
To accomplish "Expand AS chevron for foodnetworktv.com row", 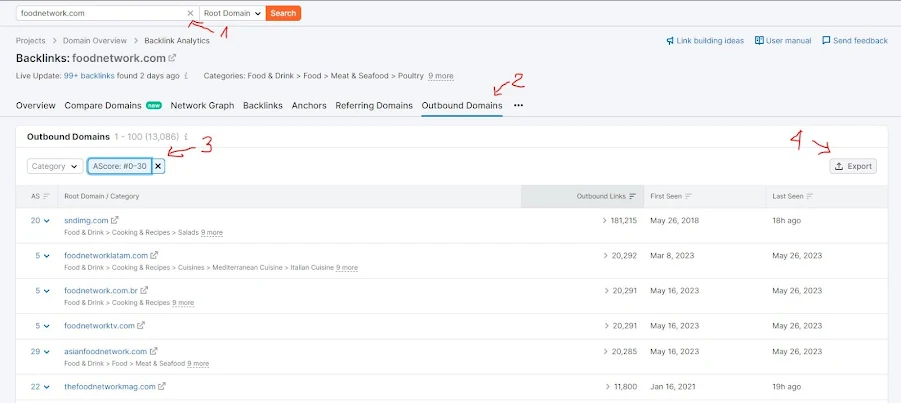I will coord(47,326).
